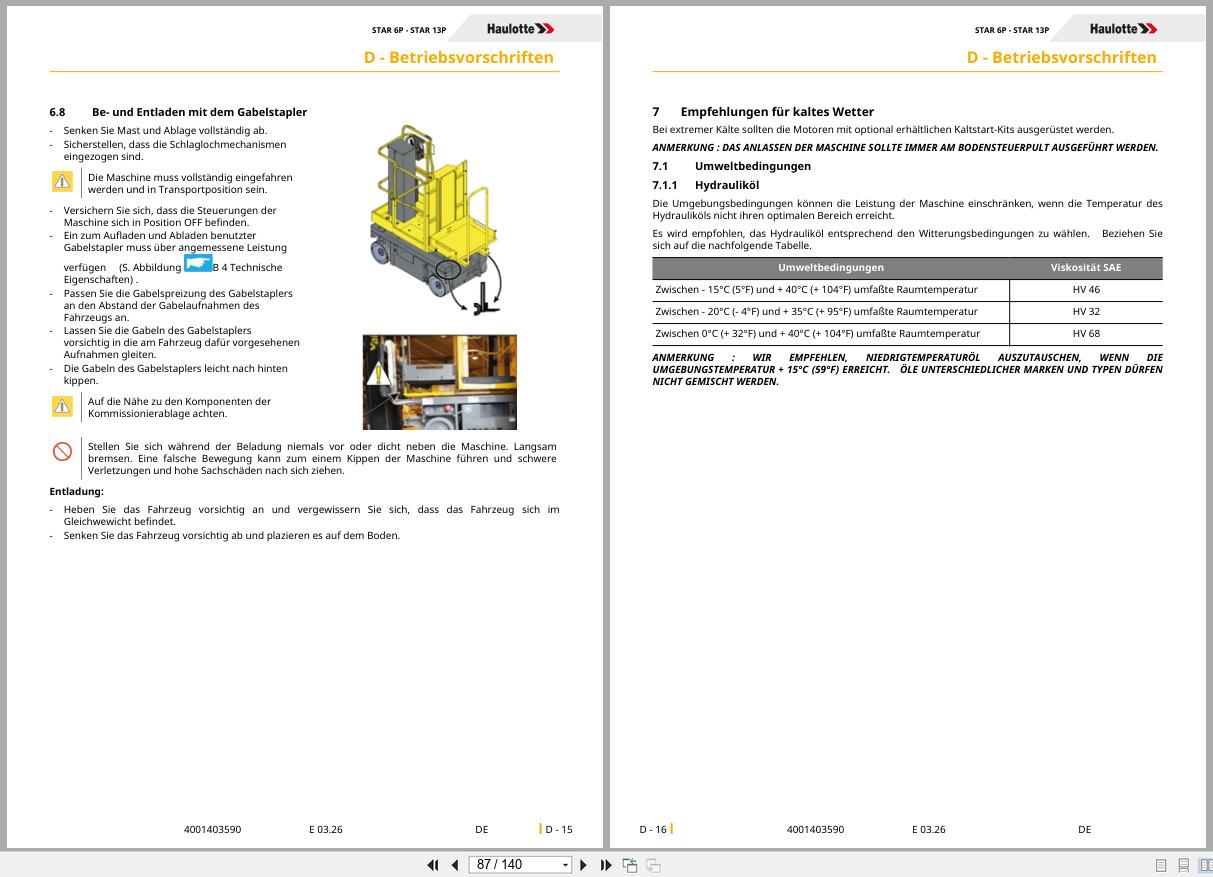Click the row 'Zwischen - 20°C (- 4°F) und + 35°C'
The height and width of the screenshot is (877, 1213).
(907, 311)
